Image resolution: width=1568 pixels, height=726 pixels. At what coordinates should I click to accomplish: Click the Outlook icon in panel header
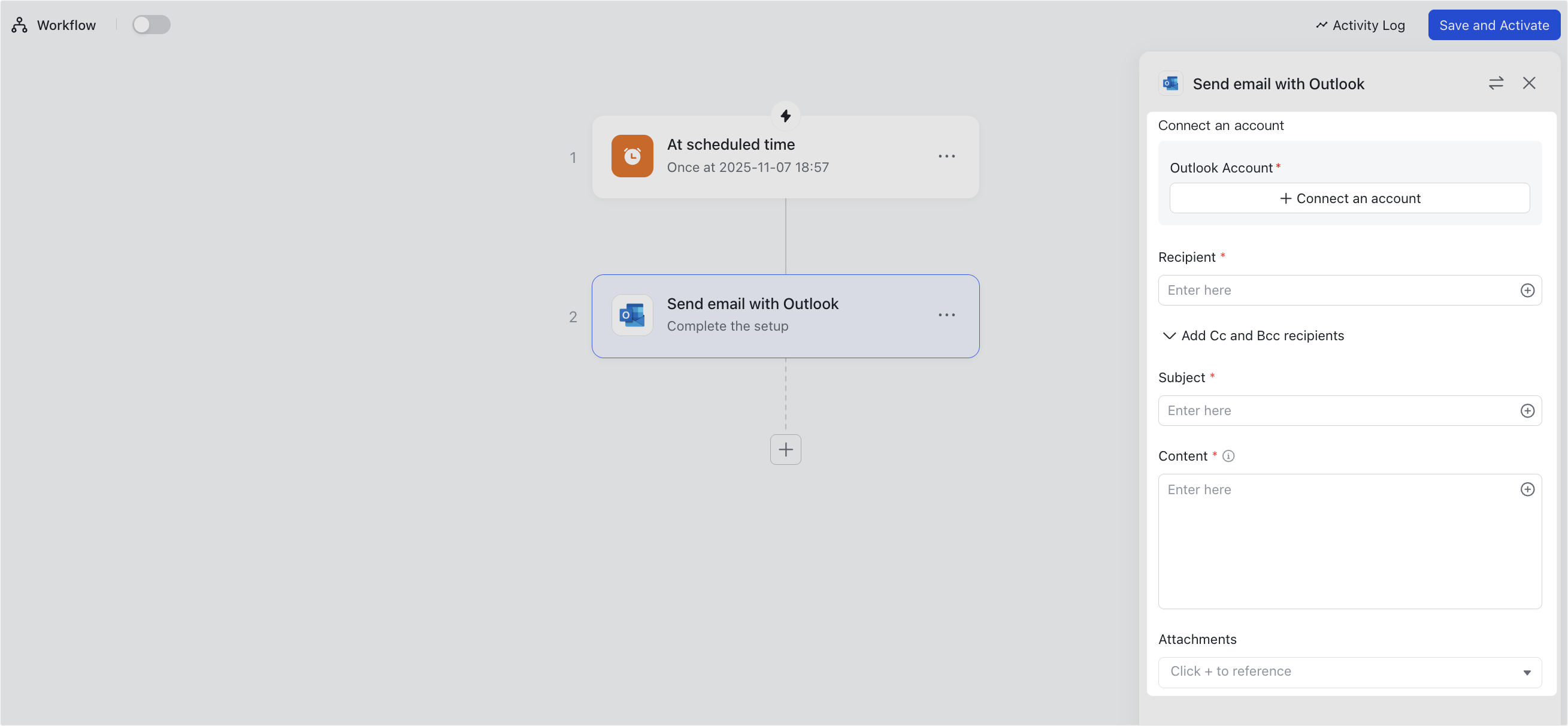coord(1170,83)
